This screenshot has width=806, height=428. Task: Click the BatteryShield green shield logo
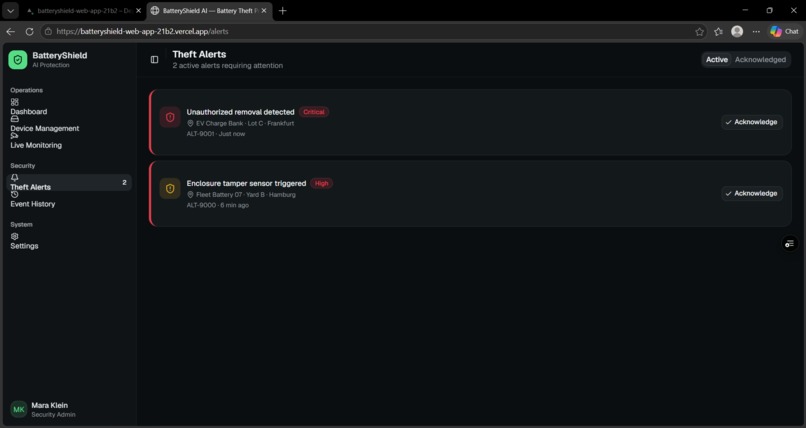17,60
